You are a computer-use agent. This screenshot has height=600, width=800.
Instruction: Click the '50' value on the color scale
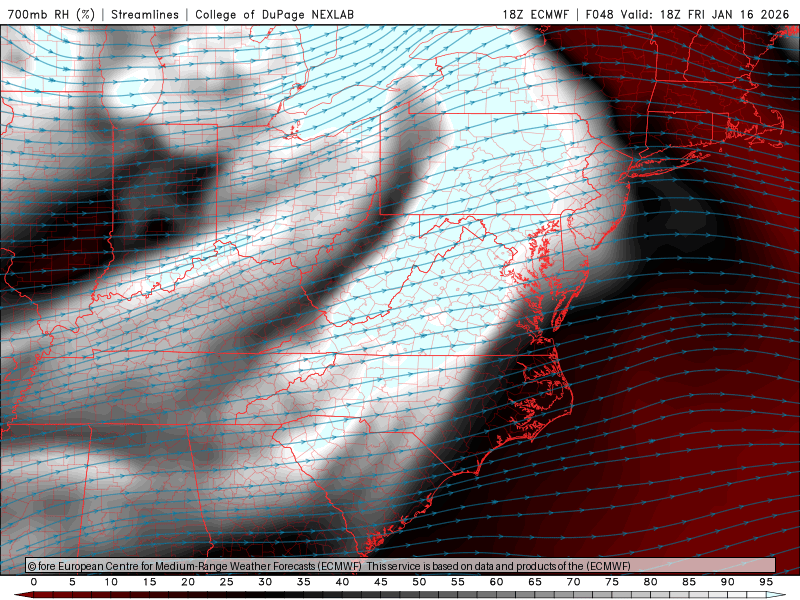(419, 582)
